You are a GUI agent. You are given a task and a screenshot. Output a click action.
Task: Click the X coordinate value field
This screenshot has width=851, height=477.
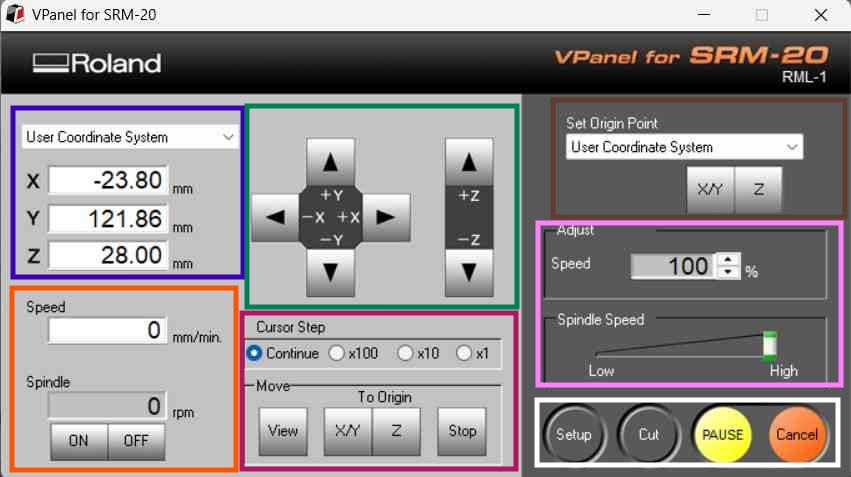[x=108, y=180]
